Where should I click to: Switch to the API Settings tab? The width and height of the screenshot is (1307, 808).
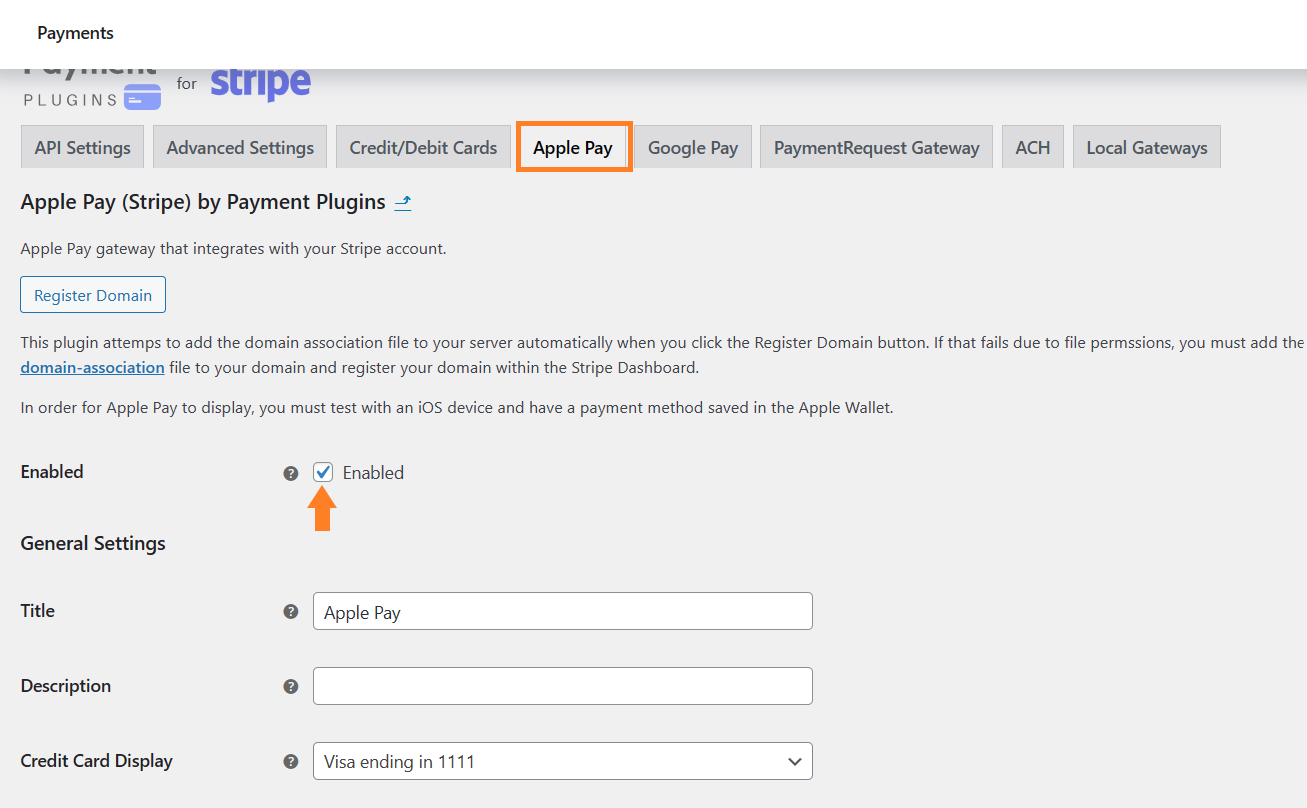click(x=82, y=147)
